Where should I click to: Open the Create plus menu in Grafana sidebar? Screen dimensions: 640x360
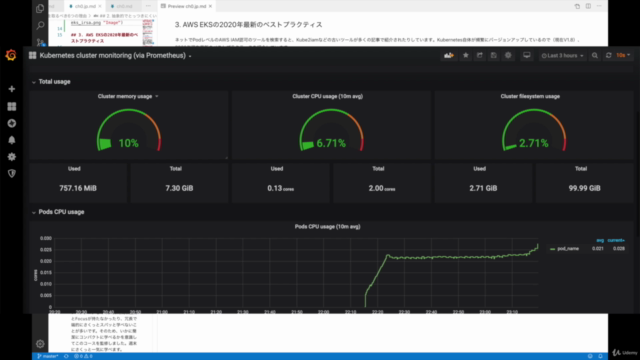tap(11, 89)
